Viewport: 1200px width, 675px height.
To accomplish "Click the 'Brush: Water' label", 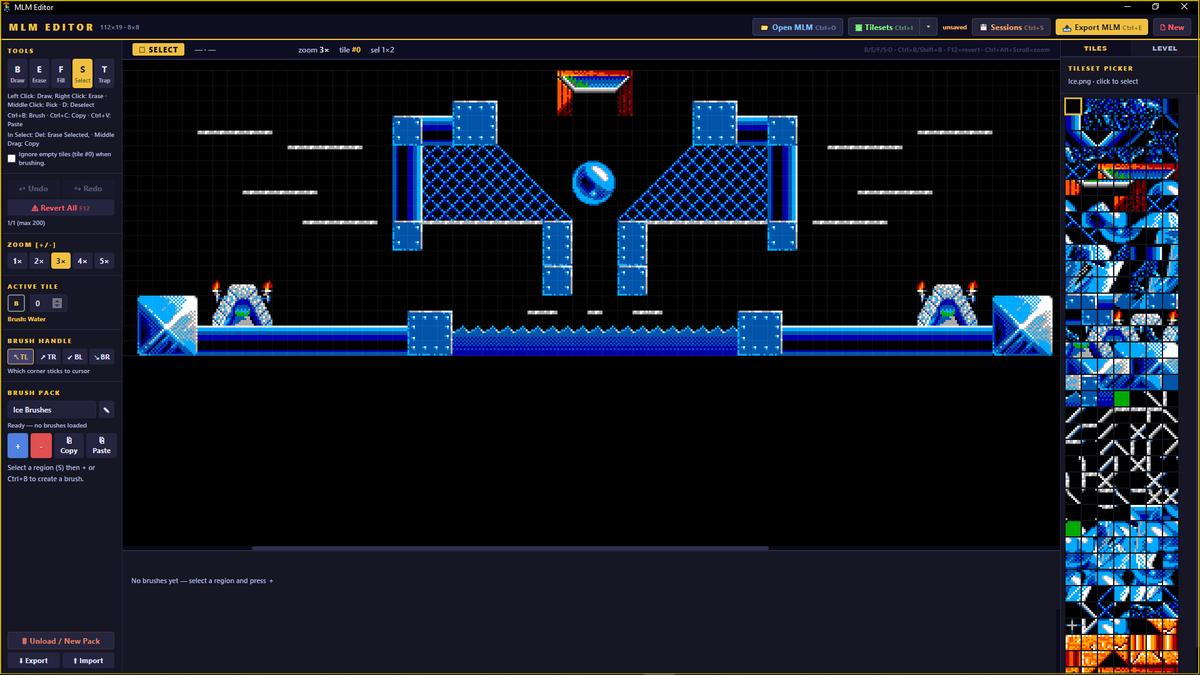I will tap(27, 319).
